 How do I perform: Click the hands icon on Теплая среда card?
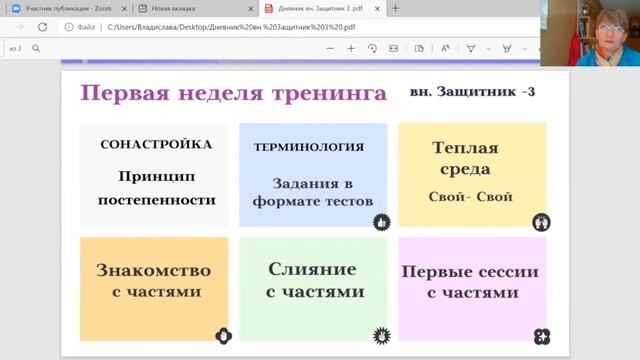(x=541, y=222)
